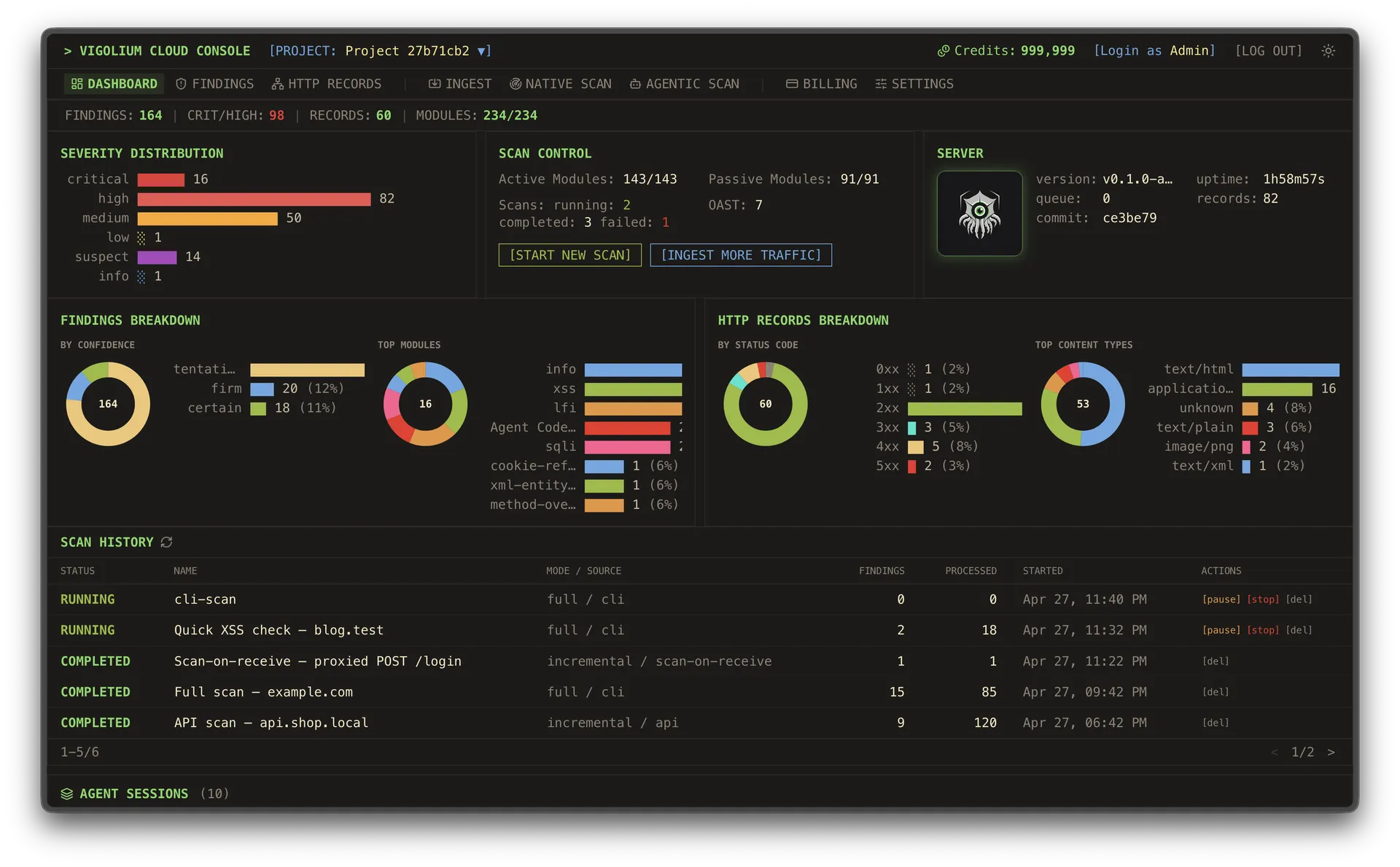Delete the Quick XSS check scan
Viewport: 1400px width, 867px height.
click(1299, 630)
